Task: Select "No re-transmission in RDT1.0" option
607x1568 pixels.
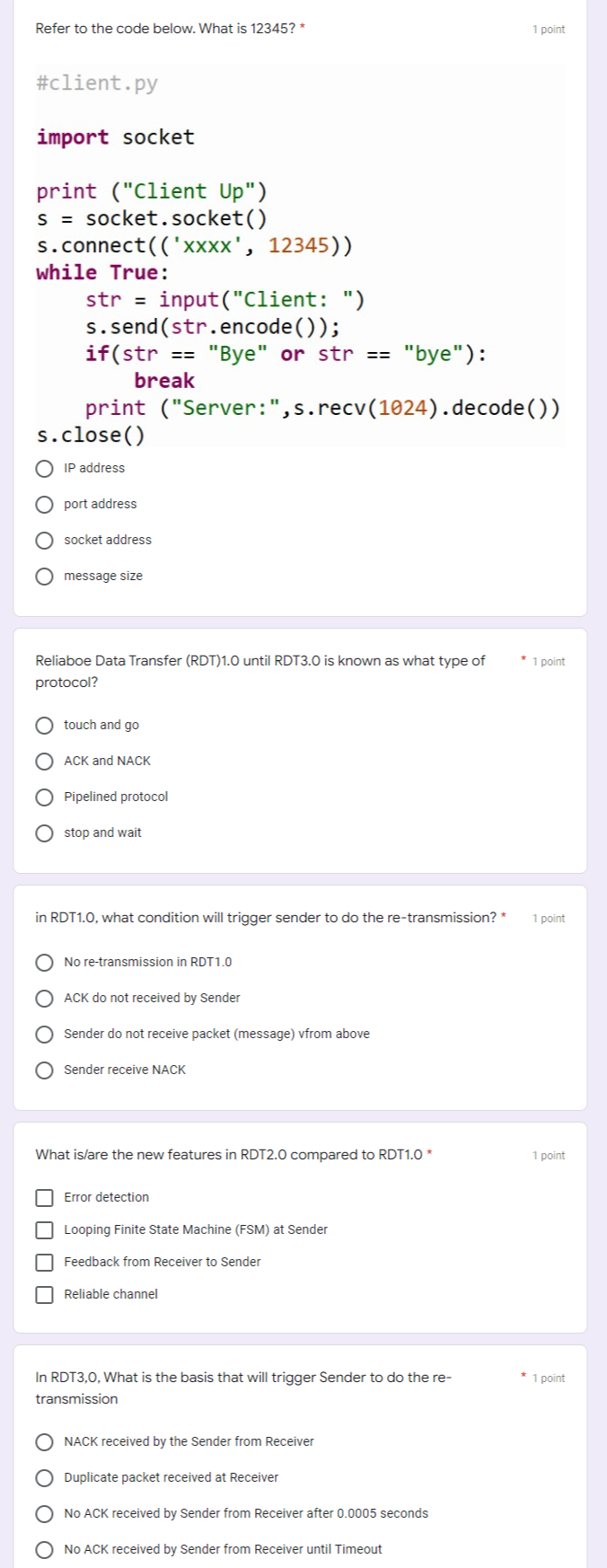Action: click(44, 962)
